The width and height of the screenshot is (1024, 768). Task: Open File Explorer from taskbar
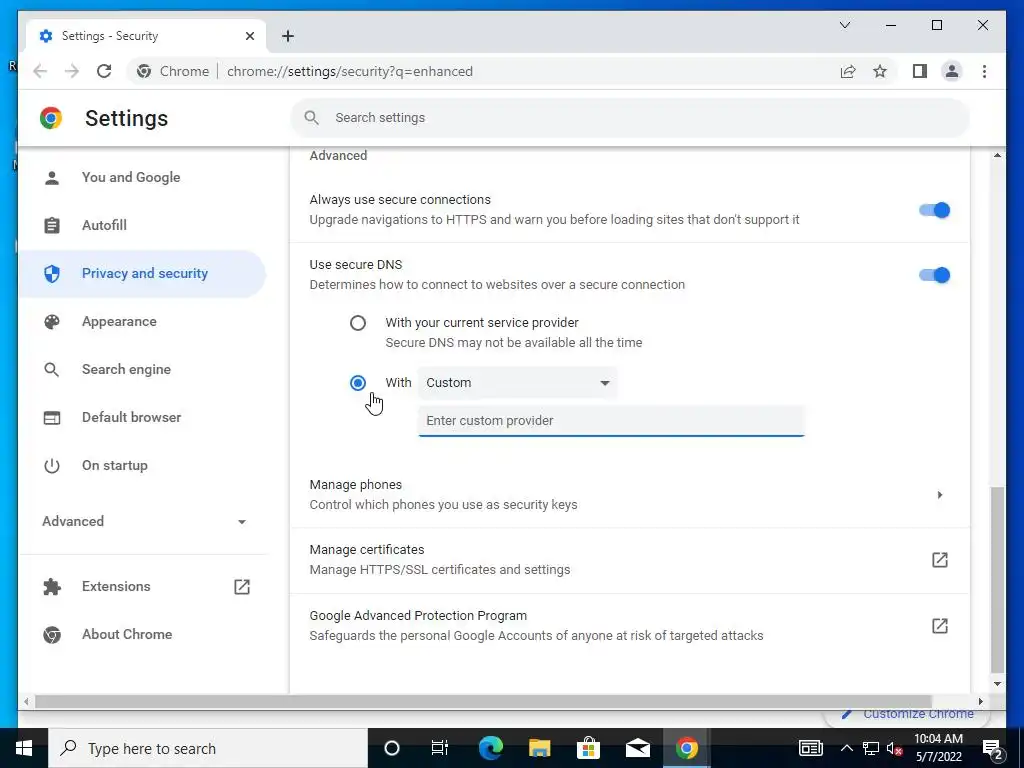tap(539, 748)
